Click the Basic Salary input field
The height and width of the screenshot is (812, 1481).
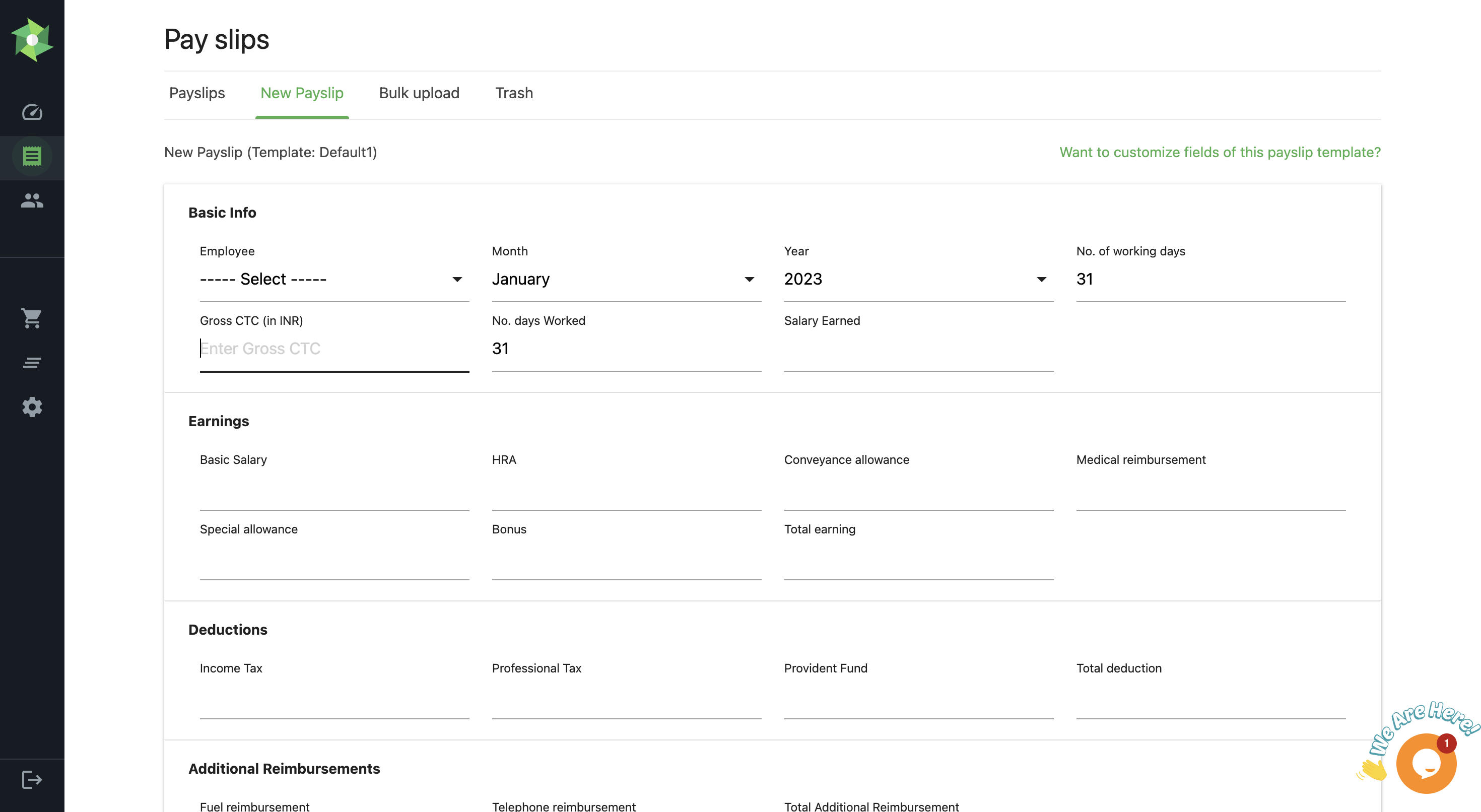pyautogui.click(x=334, y=488)
